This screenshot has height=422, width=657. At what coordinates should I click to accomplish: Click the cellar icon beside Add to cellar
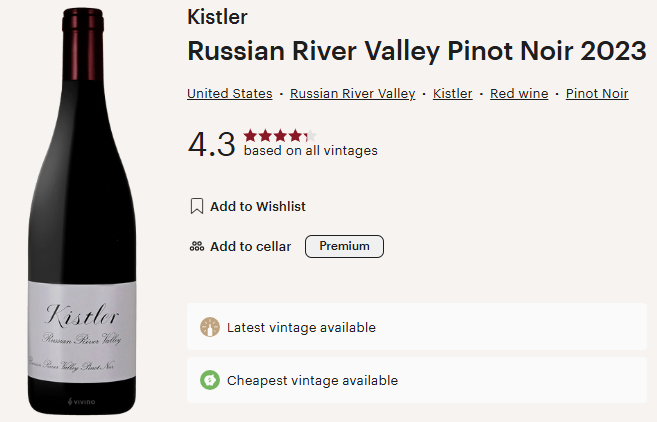point(197,247)
